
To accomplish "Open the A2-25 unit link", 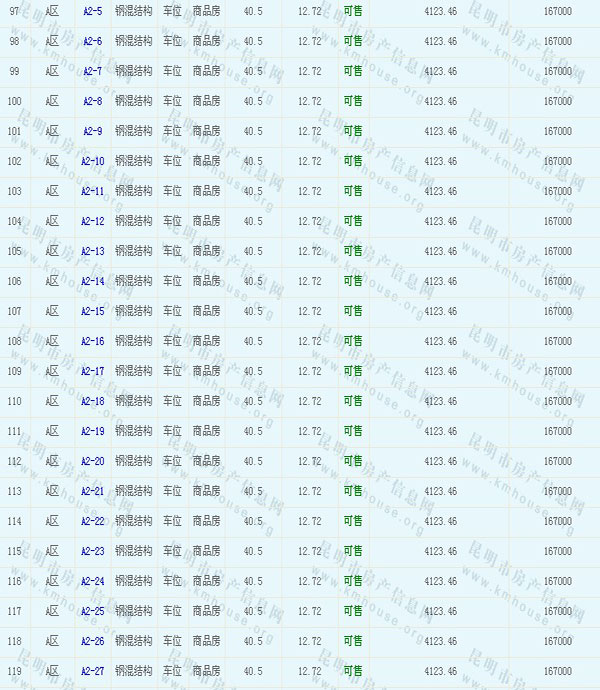I will tap(92, 611).
